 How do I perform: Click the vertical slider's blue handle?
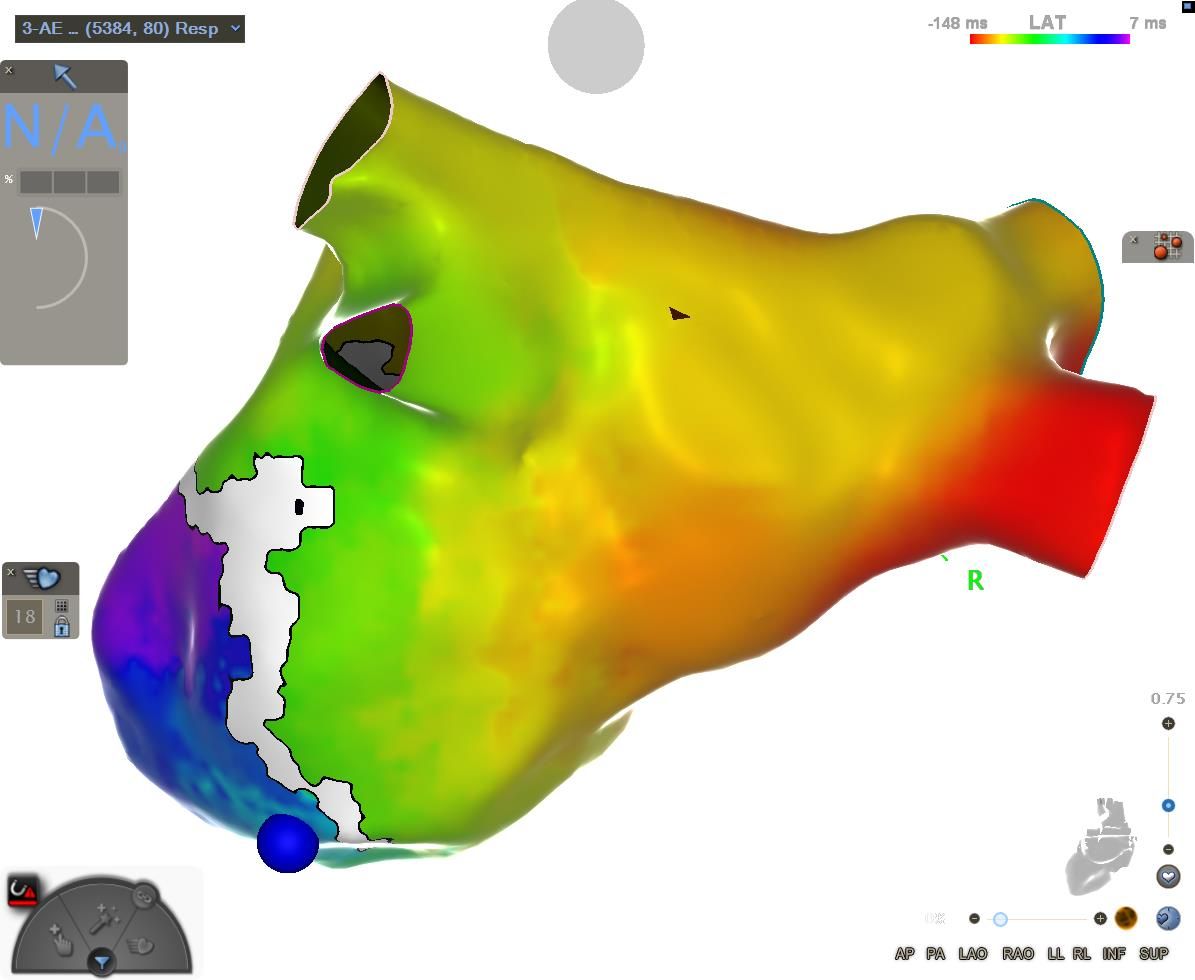coord(1168,806)
